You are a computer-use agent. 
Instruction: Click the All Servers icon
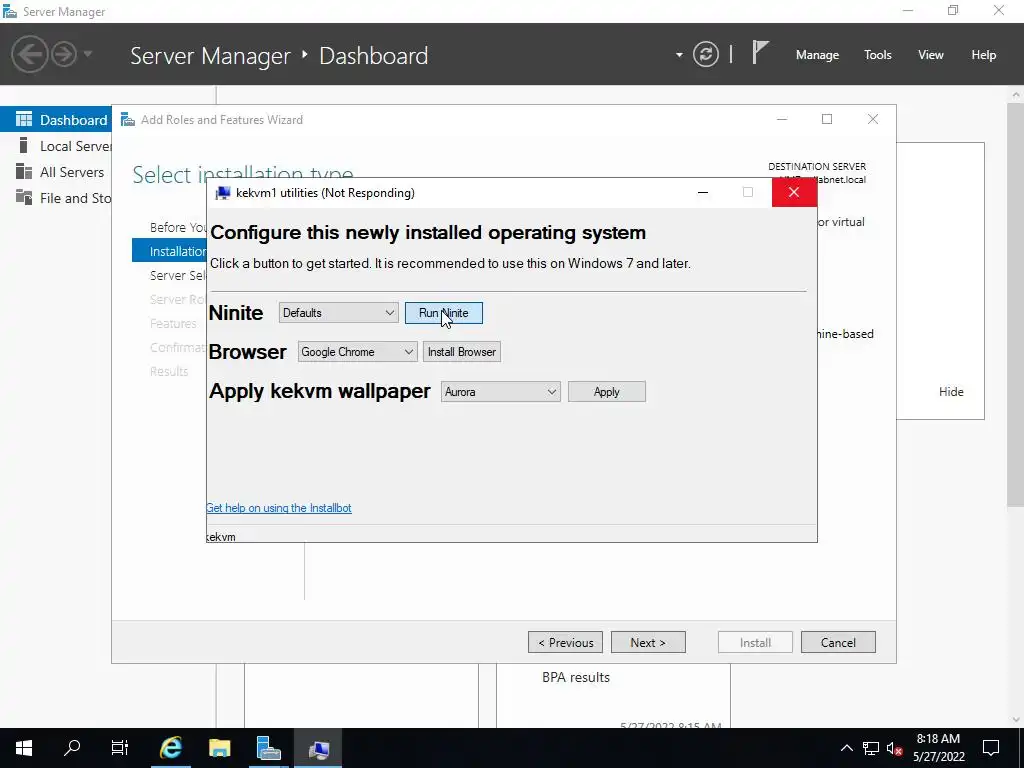pos(24,171)
